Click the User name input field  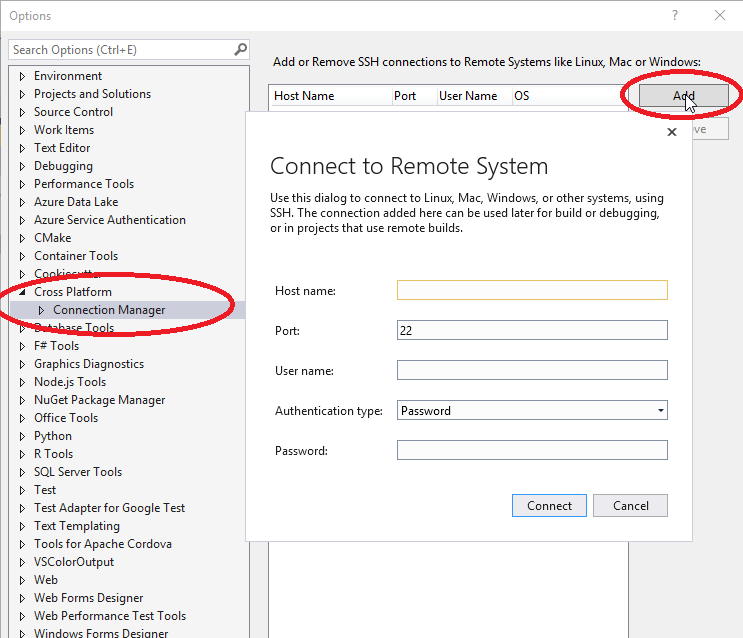coord(532,370)
